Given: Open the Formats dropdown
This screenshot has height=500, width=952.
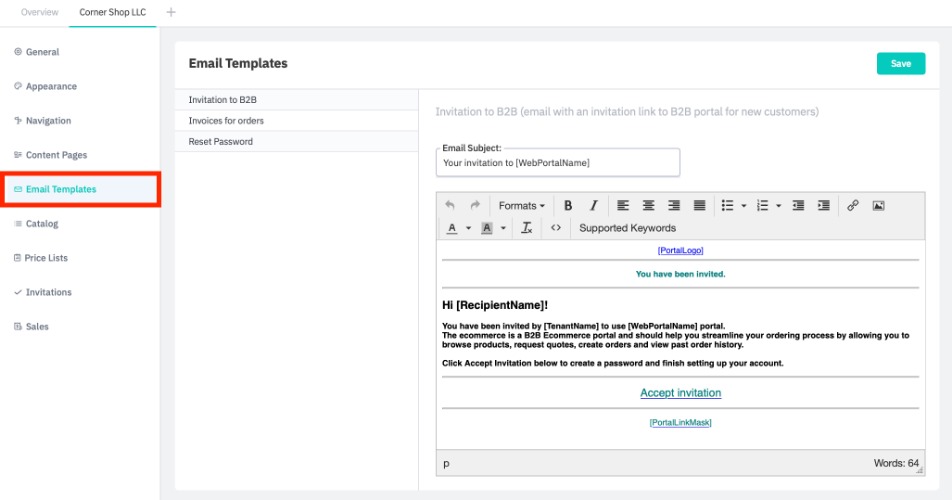Looking at the screenshot, I should coord(521,206).
